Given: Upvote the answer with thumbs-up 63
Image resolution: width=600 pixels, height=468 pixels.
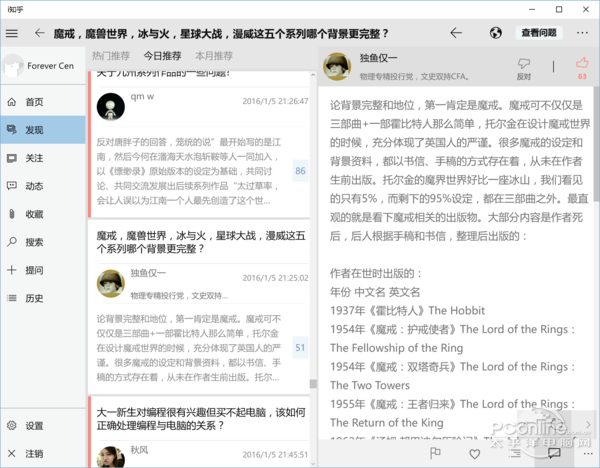Looking at the screenshot, I should click(582, 68).
